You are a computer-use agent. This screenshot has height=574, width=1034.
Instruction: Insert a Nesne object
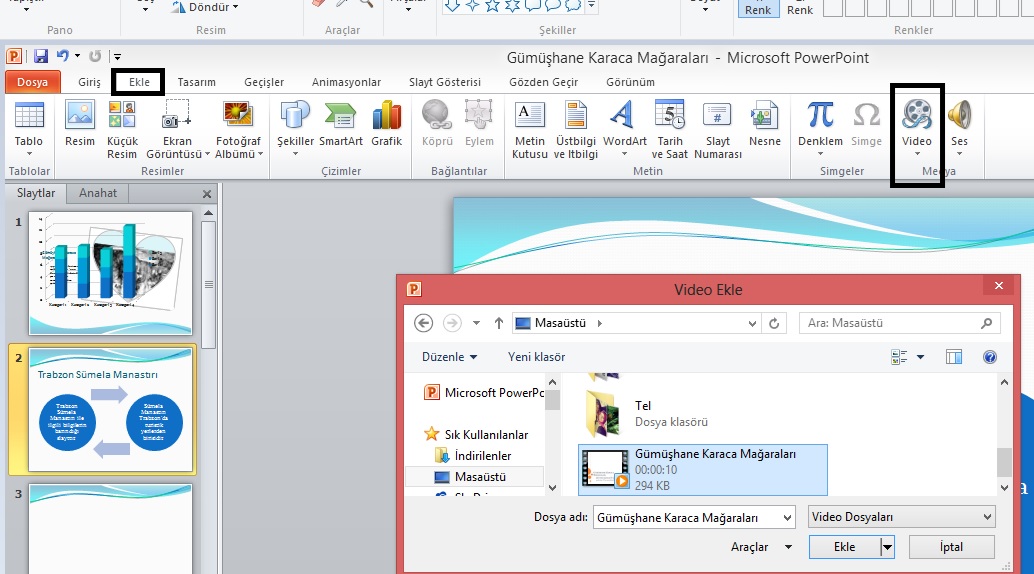[764, 124]
